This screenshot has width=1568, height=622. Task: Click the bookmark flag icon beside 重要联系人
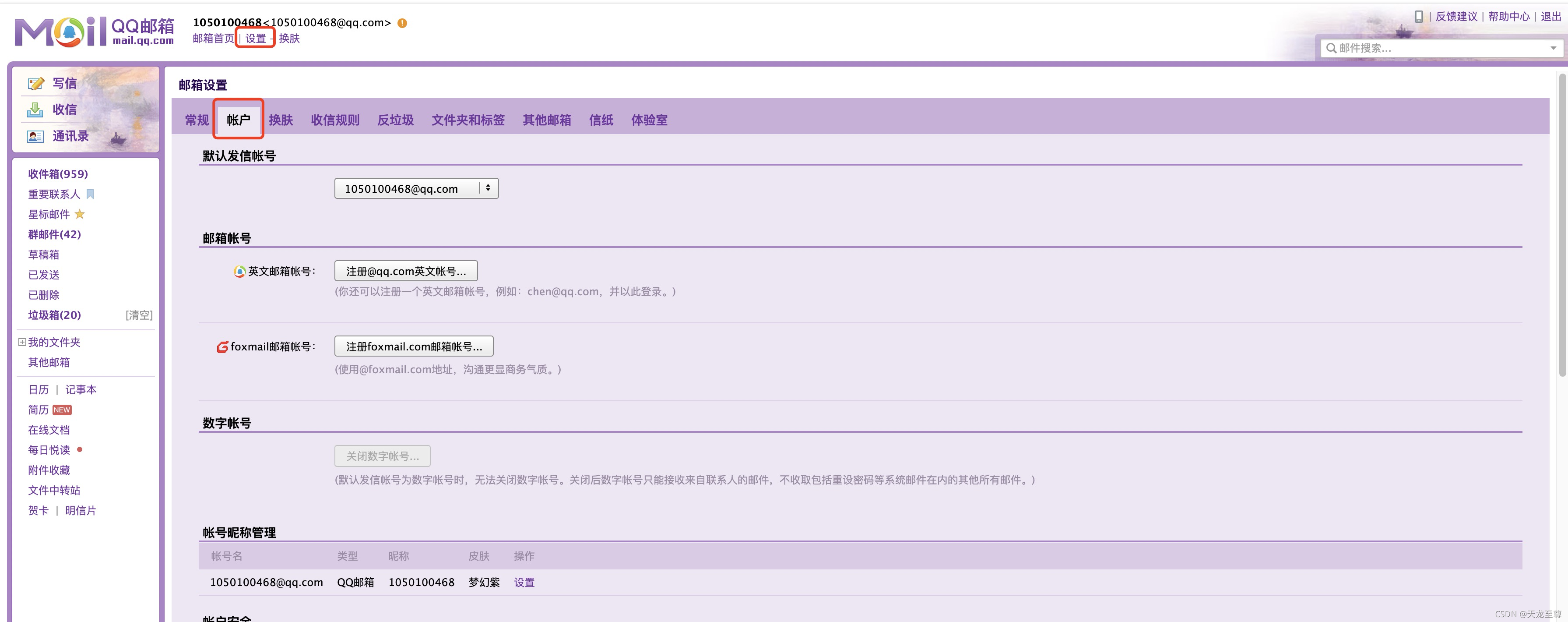point(90,194)
